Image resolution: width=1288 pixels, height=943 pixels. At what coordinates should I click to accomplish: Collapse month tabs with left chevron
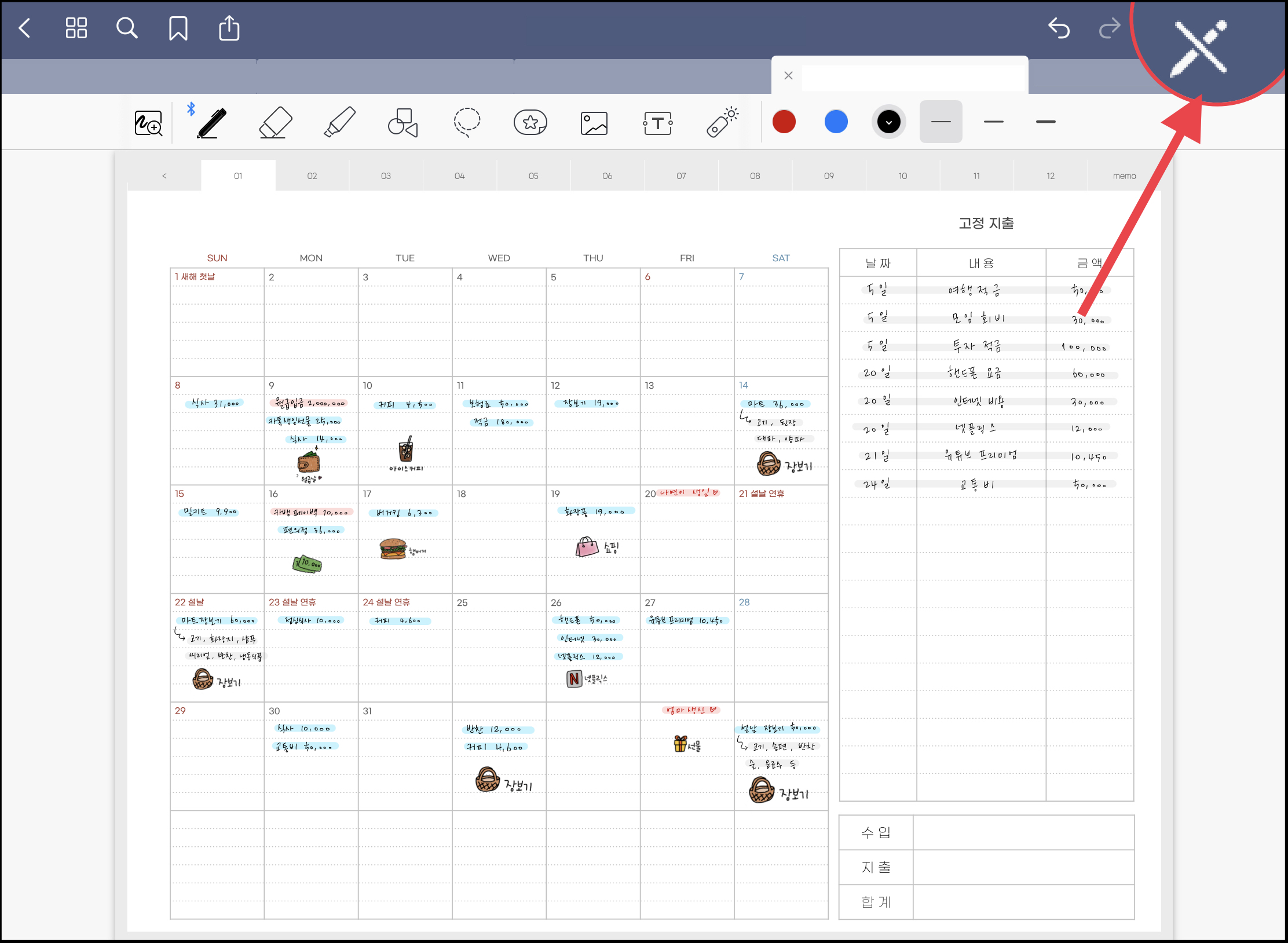[164, 176]
